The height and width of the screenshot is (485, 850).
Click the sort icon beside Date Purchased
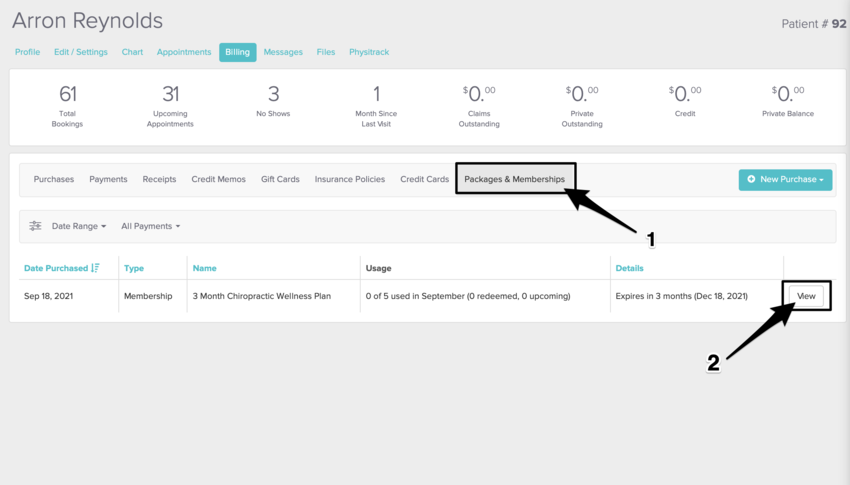coord(95,268)
